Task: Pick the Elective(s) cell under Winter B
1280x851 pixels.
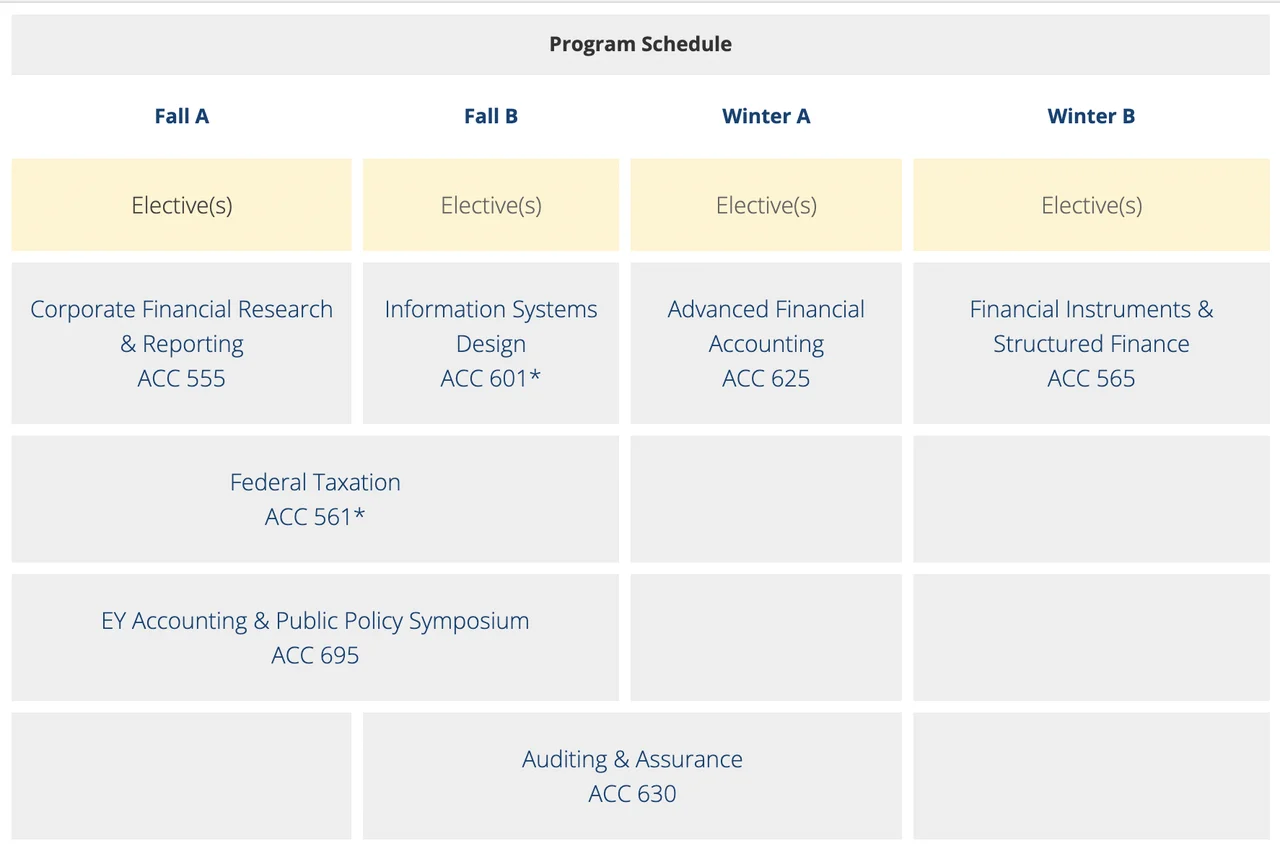Action: click(1091, 205)
